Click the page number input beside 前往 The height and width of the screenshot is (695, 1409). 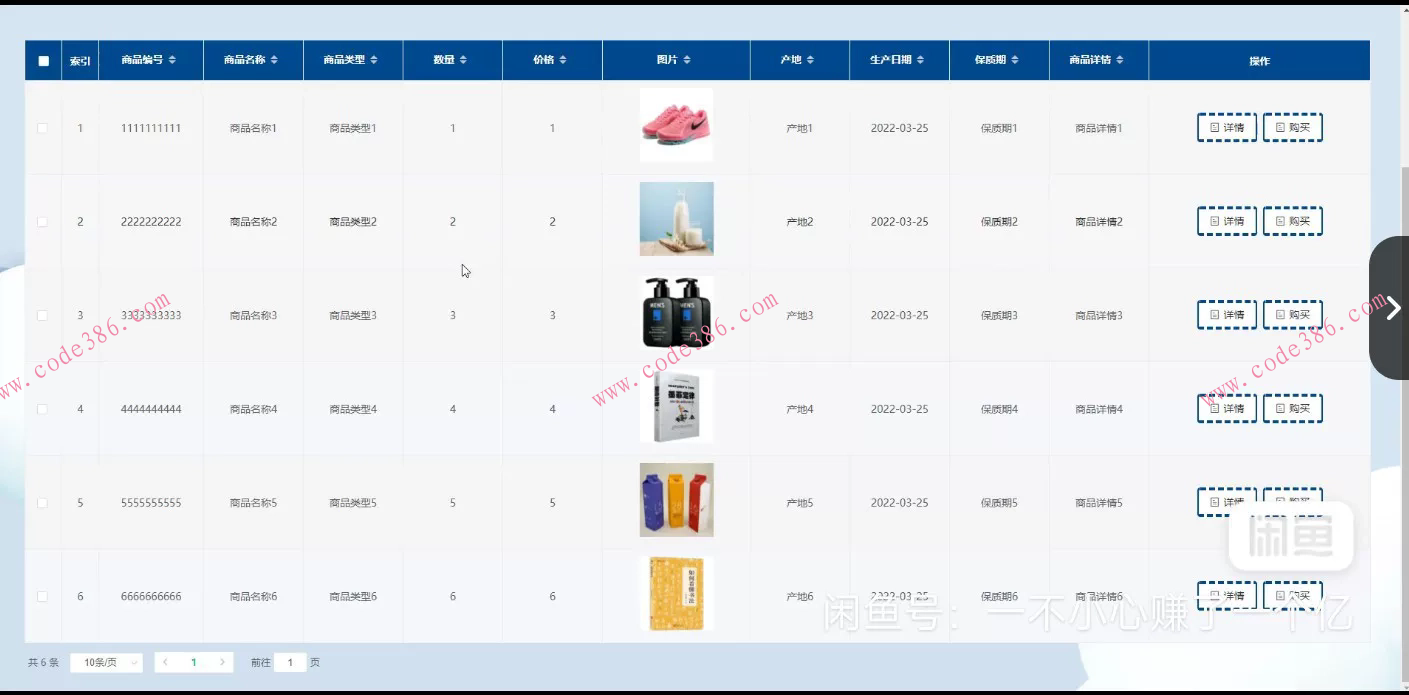288,662
